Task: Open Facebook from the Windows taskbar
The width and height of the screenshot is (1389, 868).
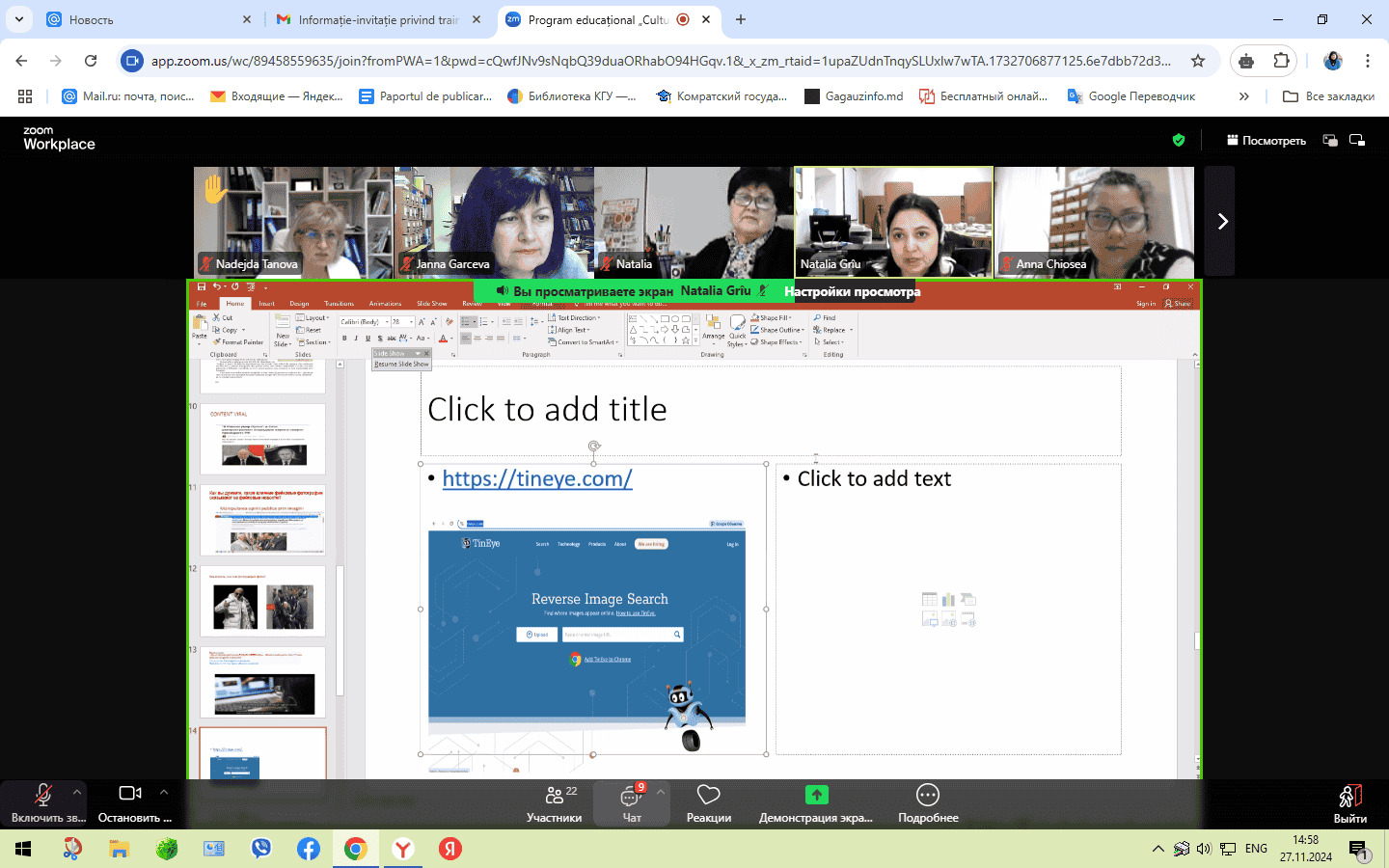Action: coord(309,849)
